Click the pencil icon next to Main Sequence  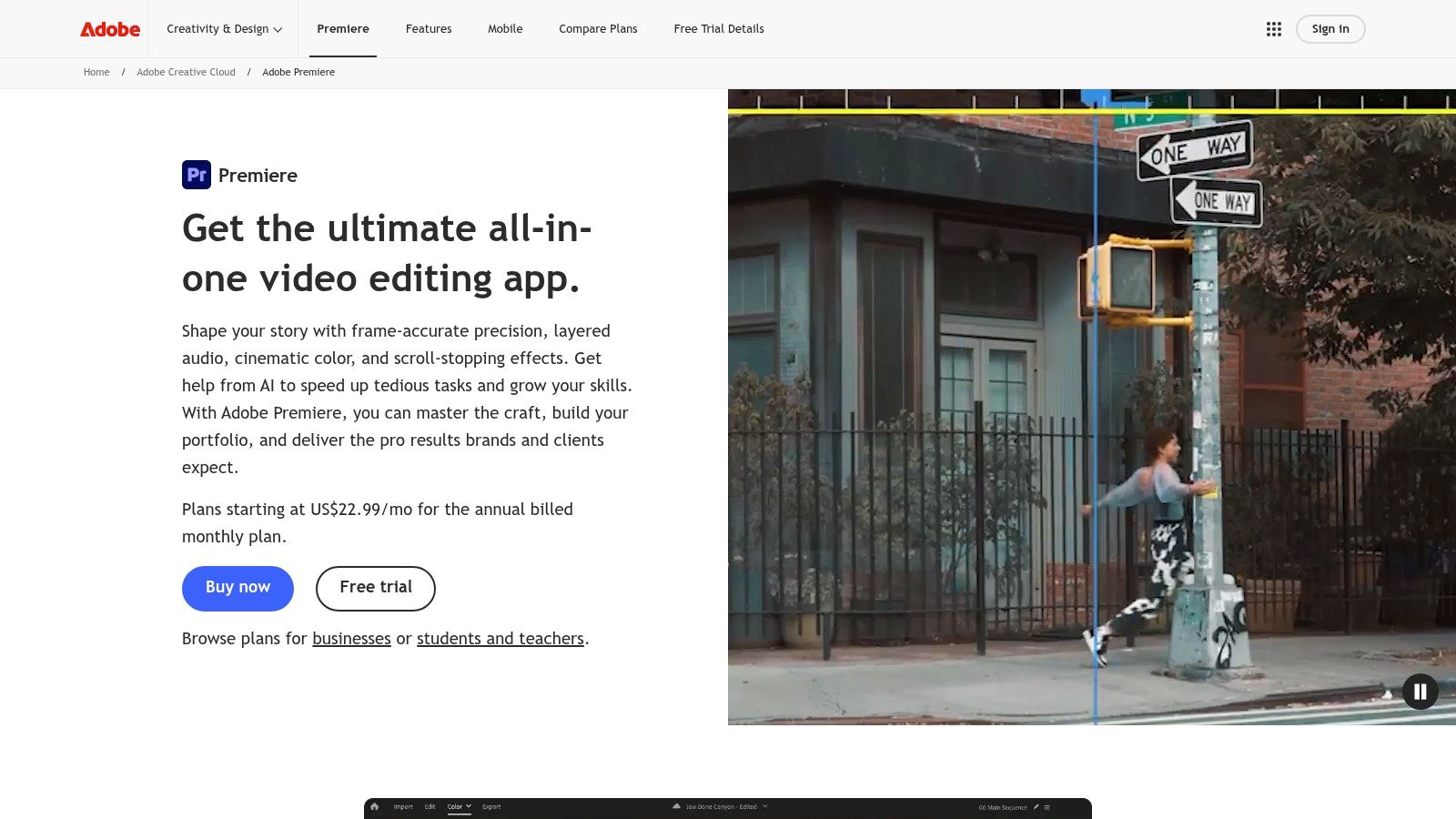click(1036, 806)
